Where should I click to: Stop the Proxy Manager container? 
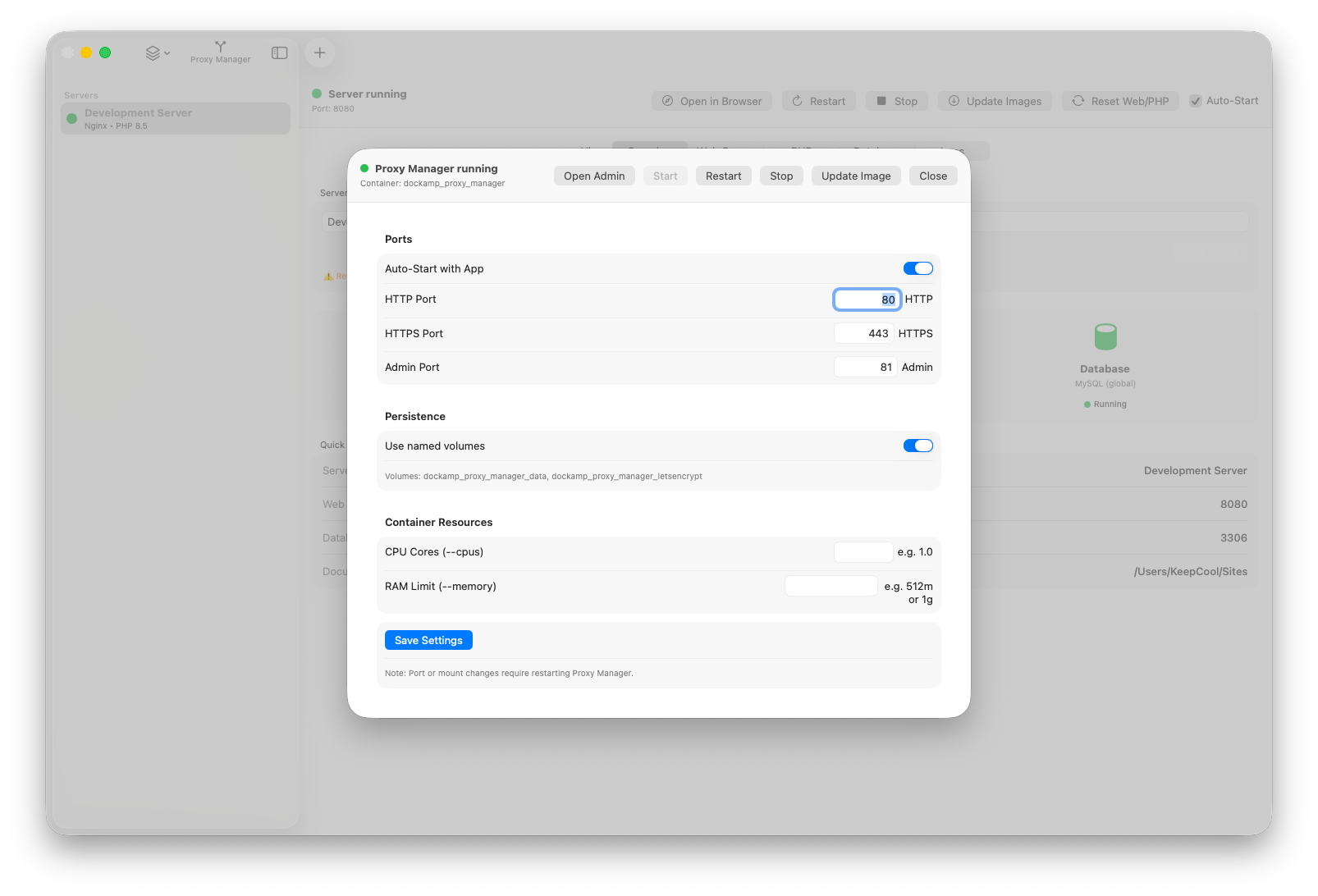click(780, 175)
